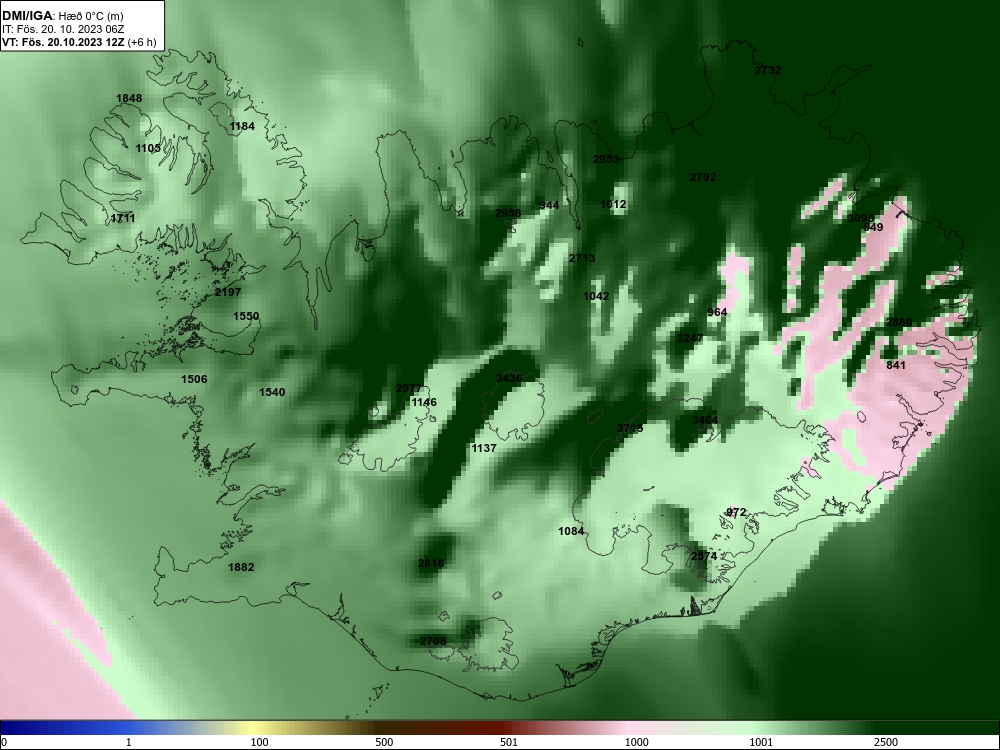Click the 1146 value label

point(424,402)
